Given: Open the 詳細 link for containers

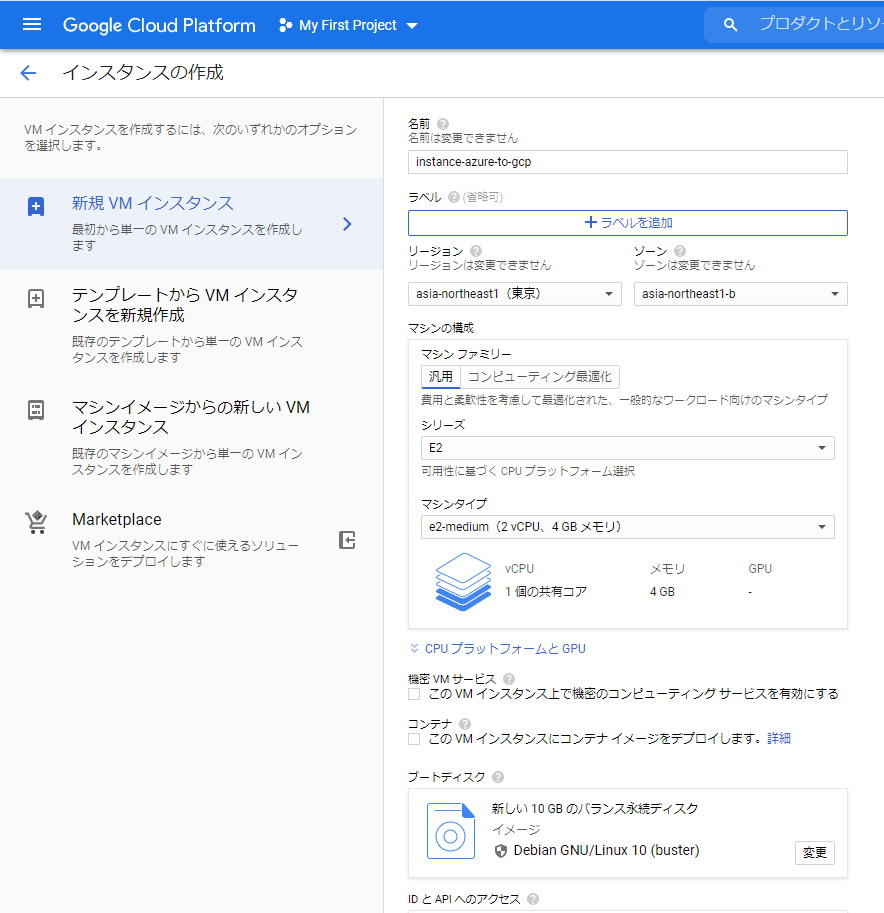Looking at the screenshot, I should click(x=779, y=739).
